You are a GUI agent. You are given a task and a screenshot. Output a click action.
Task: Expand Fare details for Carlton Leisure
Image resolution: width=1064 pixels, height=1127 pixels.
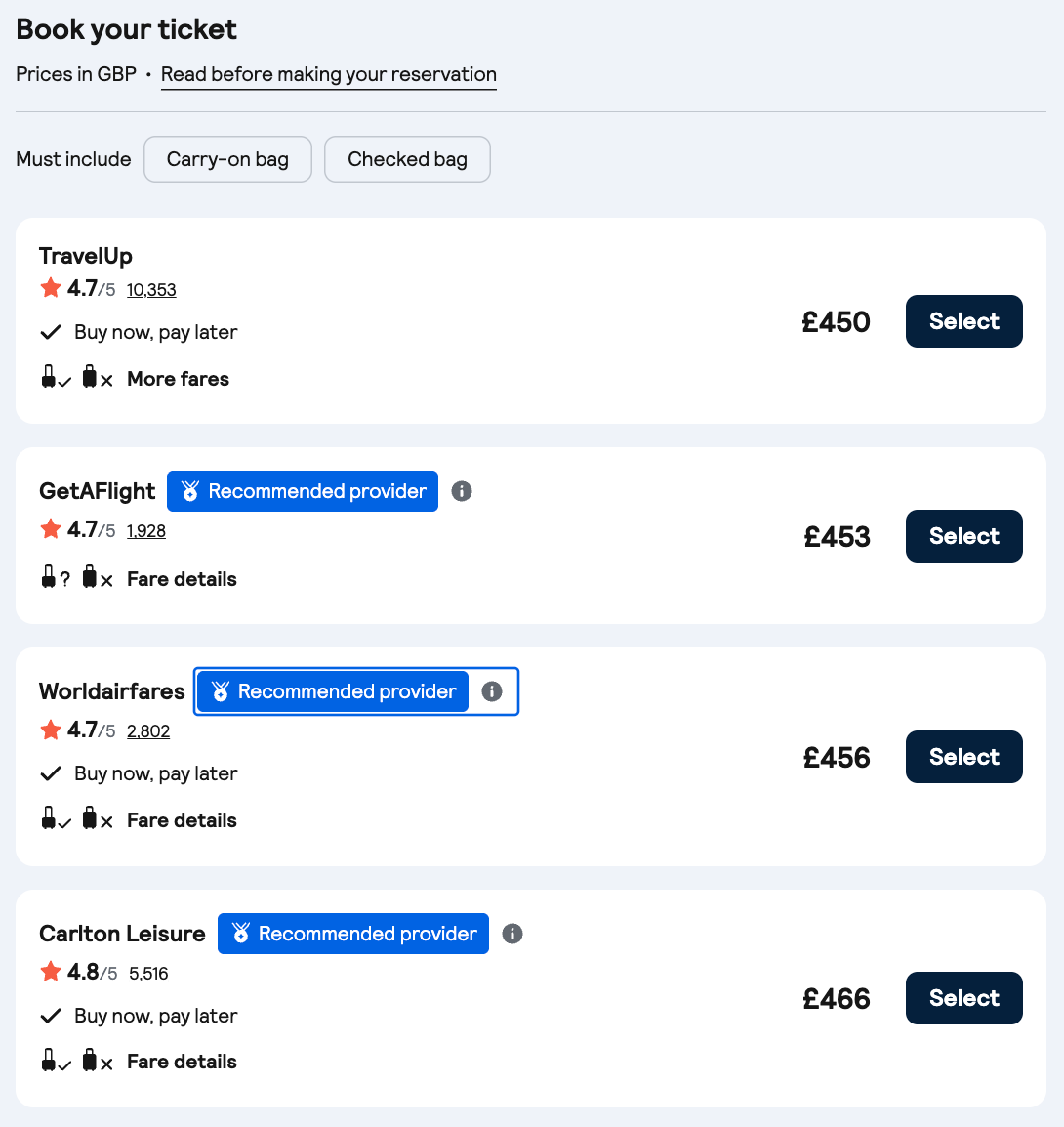pos(182,1062)
